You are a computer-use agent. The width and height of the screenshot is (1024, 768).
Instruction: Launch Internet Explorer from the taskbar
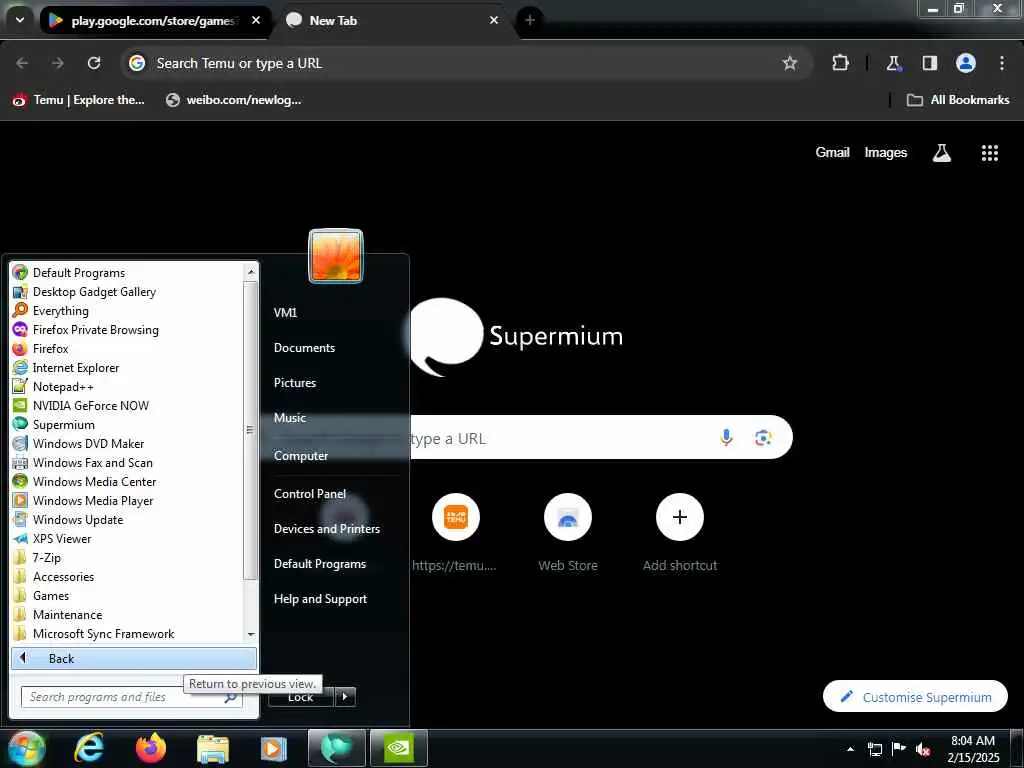pyautogui.click(x=88, y=749)
